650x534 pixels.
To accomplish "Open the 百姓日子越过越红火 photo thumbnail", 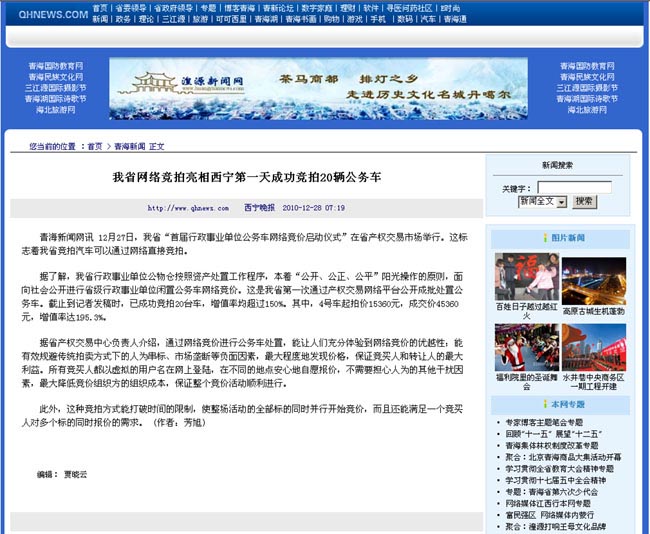I will click(523, 277).
